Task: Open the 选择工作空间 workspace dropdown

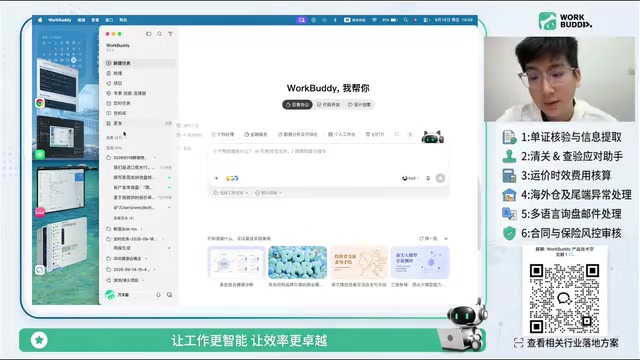Action: pos(231,193)
